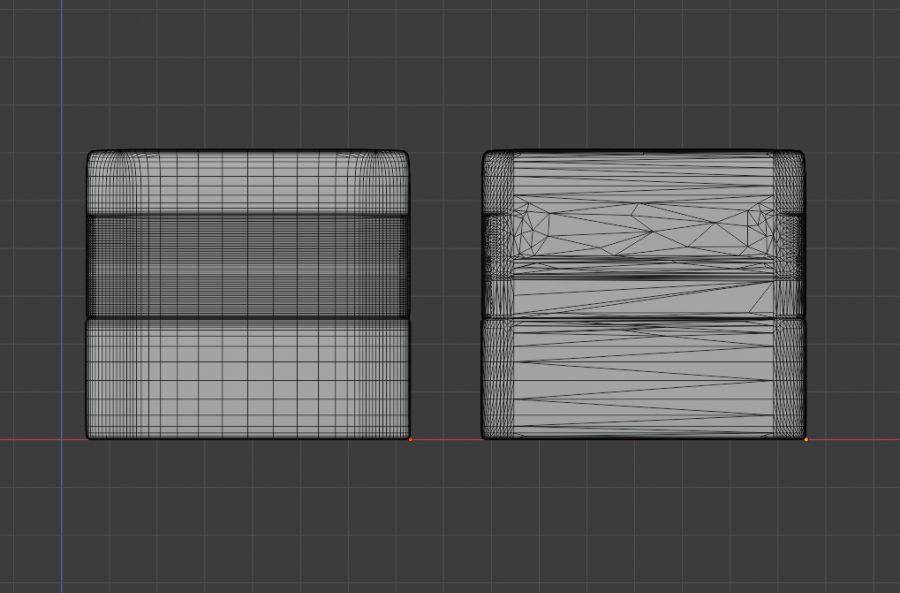The height and width of the screenshot is (593, 900).
Task: Click where the blue and red axes intersect
Action: click(62, 439)
